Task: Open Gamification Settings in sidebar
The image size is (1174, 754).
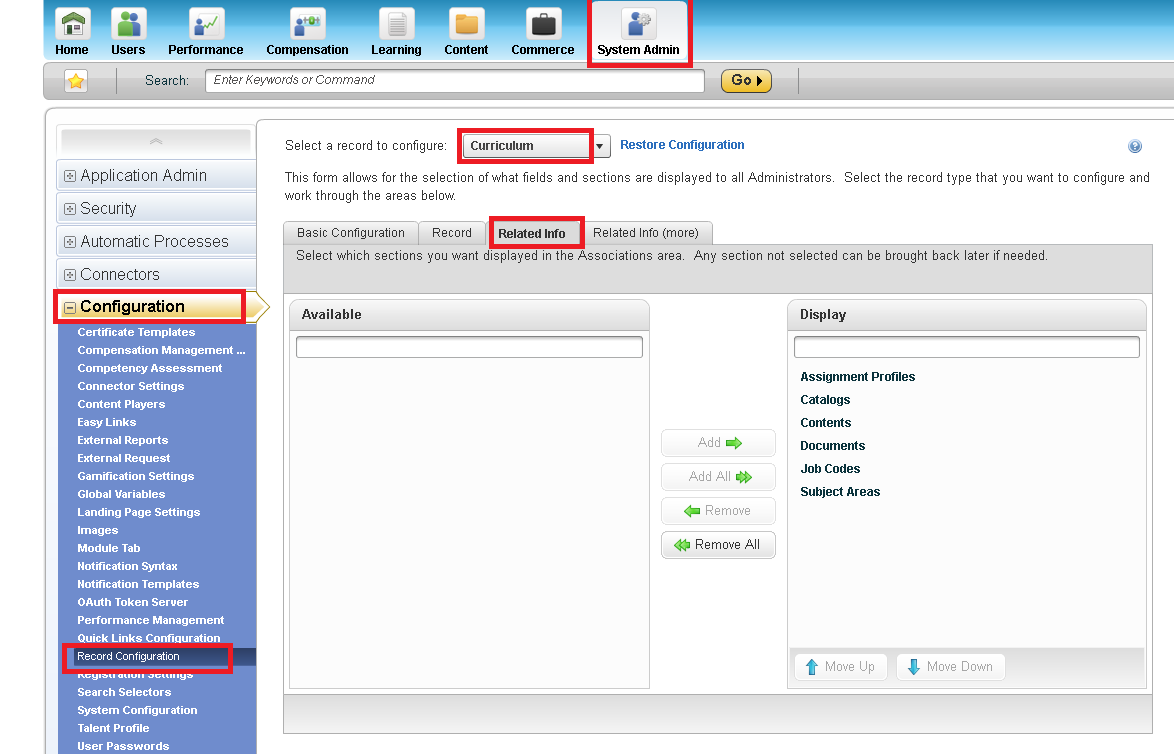Action: tap(136, 476)
